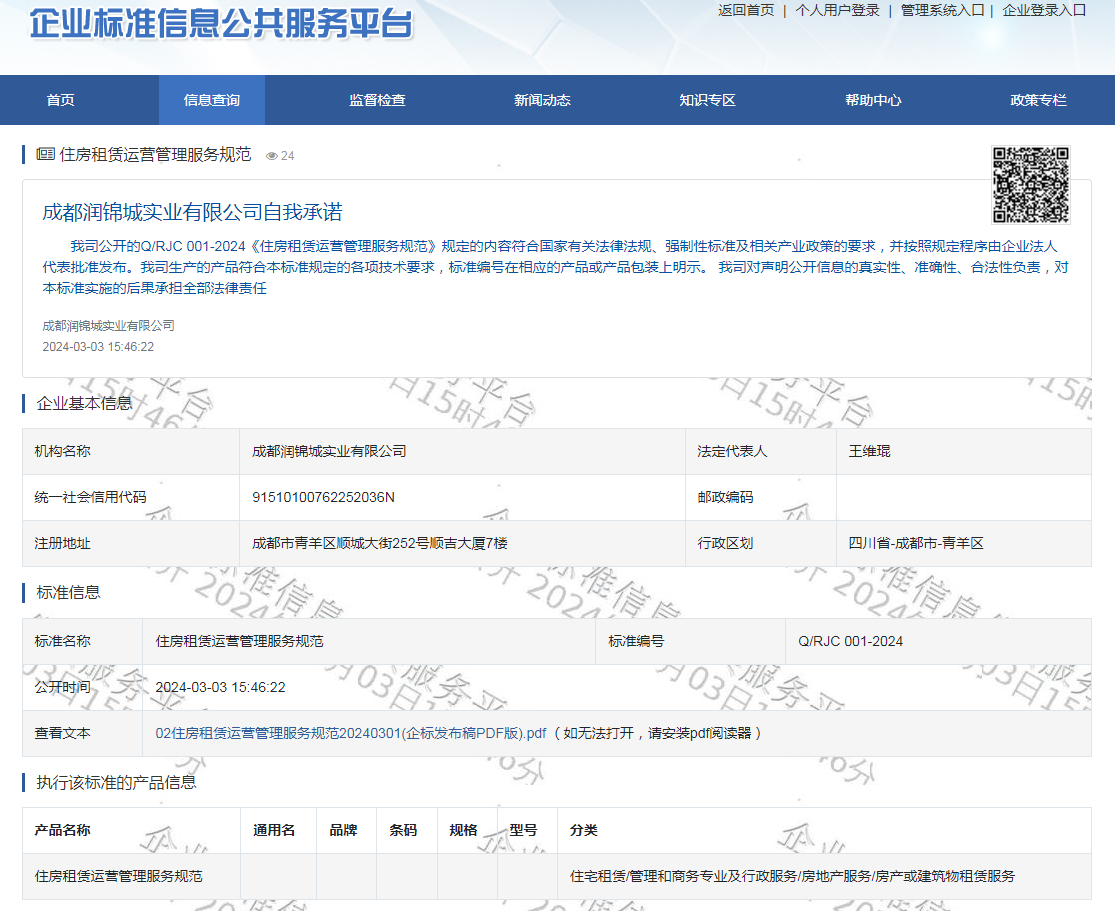Image resolution: width=1115 pixels, height=911 pixels.
Task: Go to 企业登录入口
Action: pyautogui.click(x=1043, y=10)
